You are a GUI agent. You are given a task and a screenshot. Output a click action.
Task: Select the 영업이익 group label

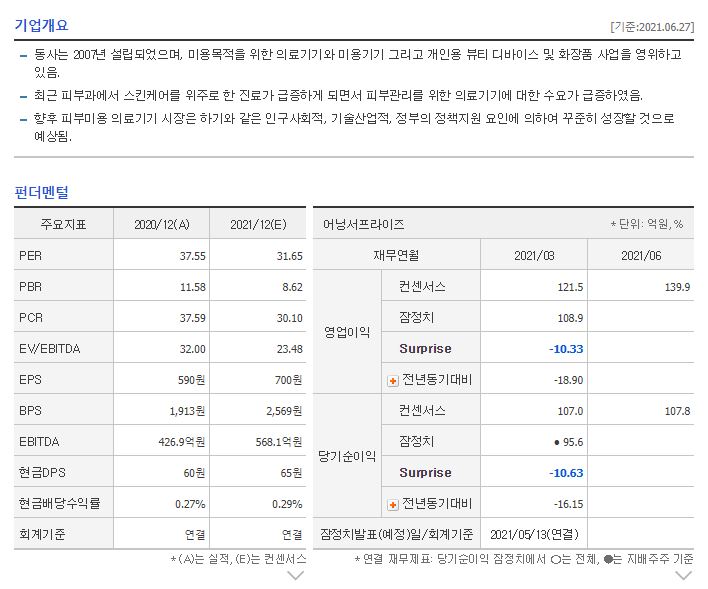click(x=347, y=333)
